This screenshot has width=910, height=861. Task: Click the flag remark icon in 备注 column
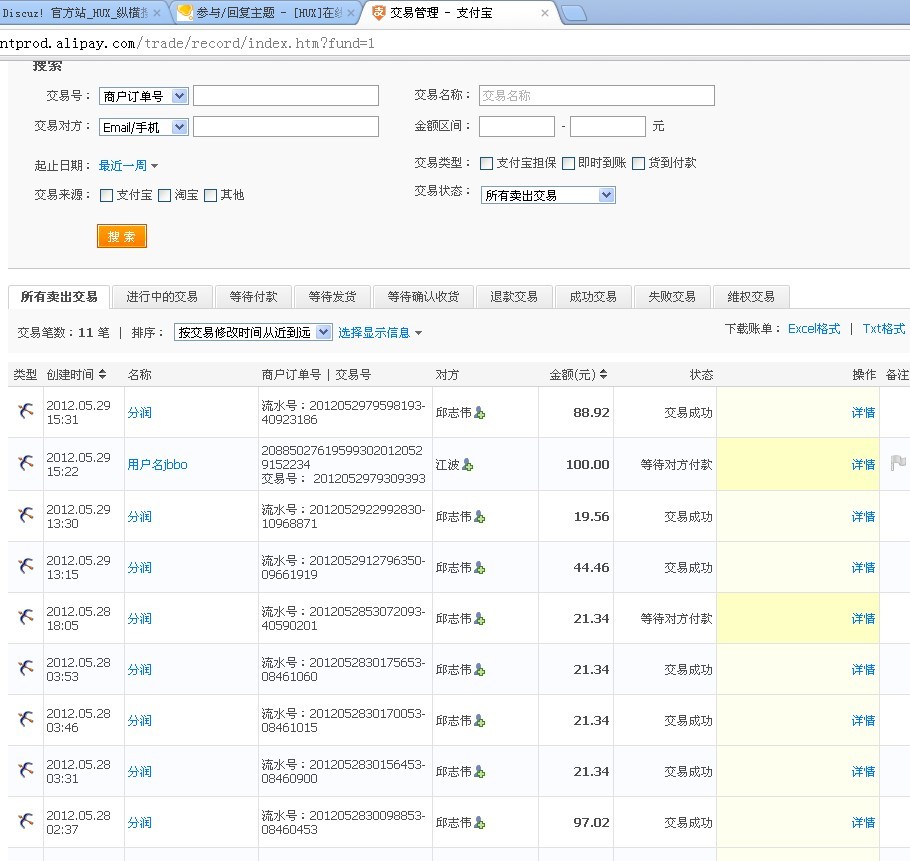(897, 463)
